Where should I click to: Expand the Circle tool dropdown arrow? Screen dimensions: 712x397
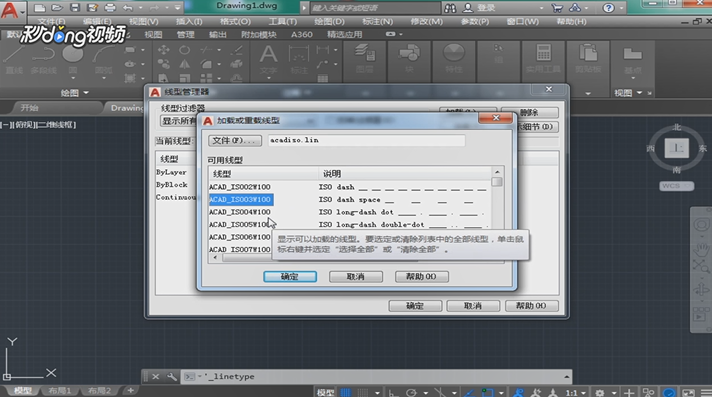[73, 78]
